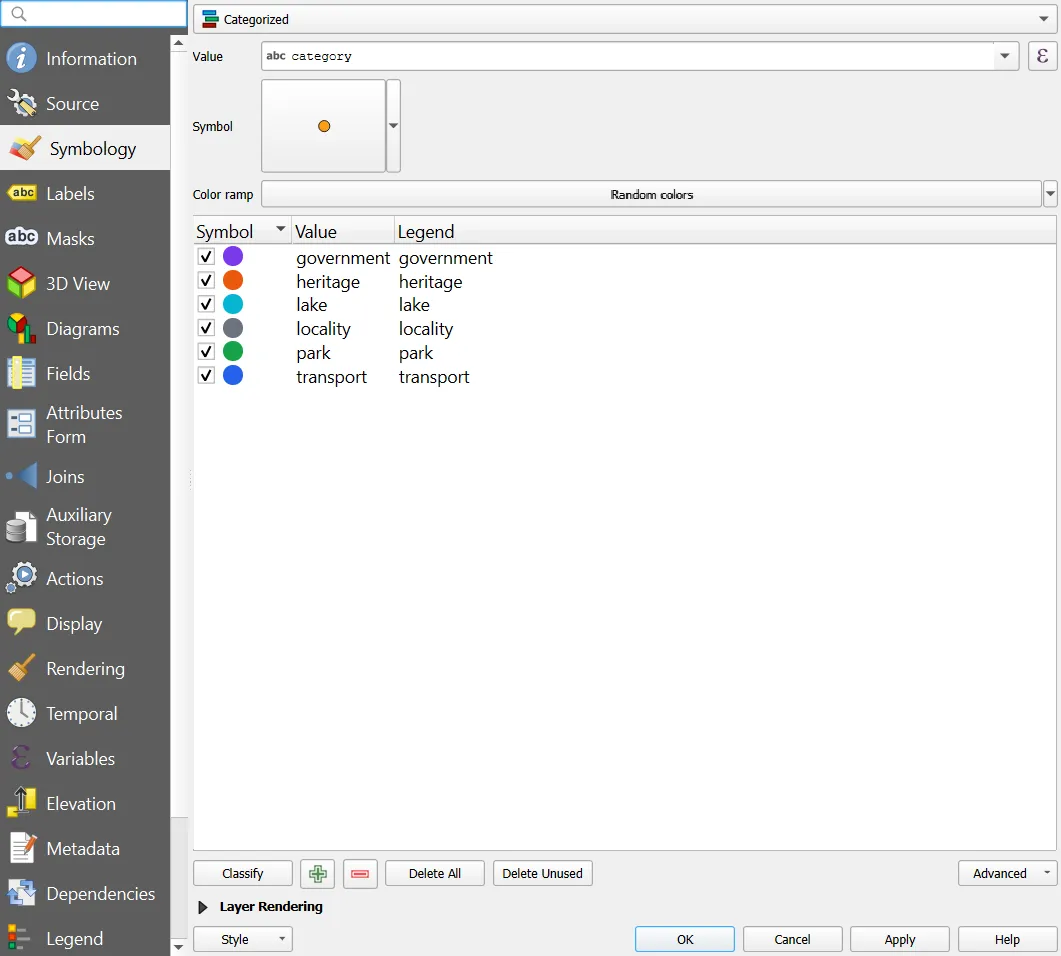Disable the transport category checkbox
Screen dimensions: 1061x956
(x=206, y=375)
